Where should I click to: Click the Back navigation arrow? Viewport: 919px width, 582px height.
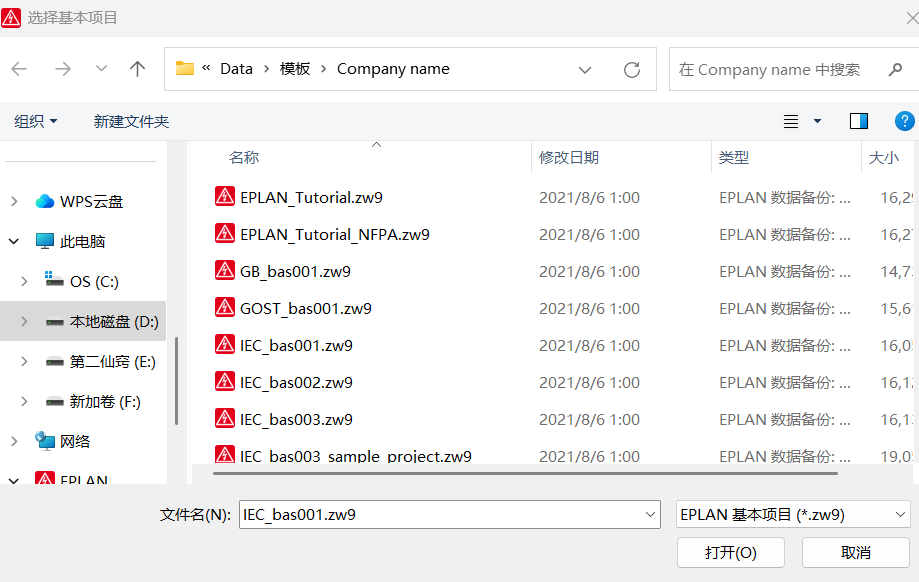19,69
